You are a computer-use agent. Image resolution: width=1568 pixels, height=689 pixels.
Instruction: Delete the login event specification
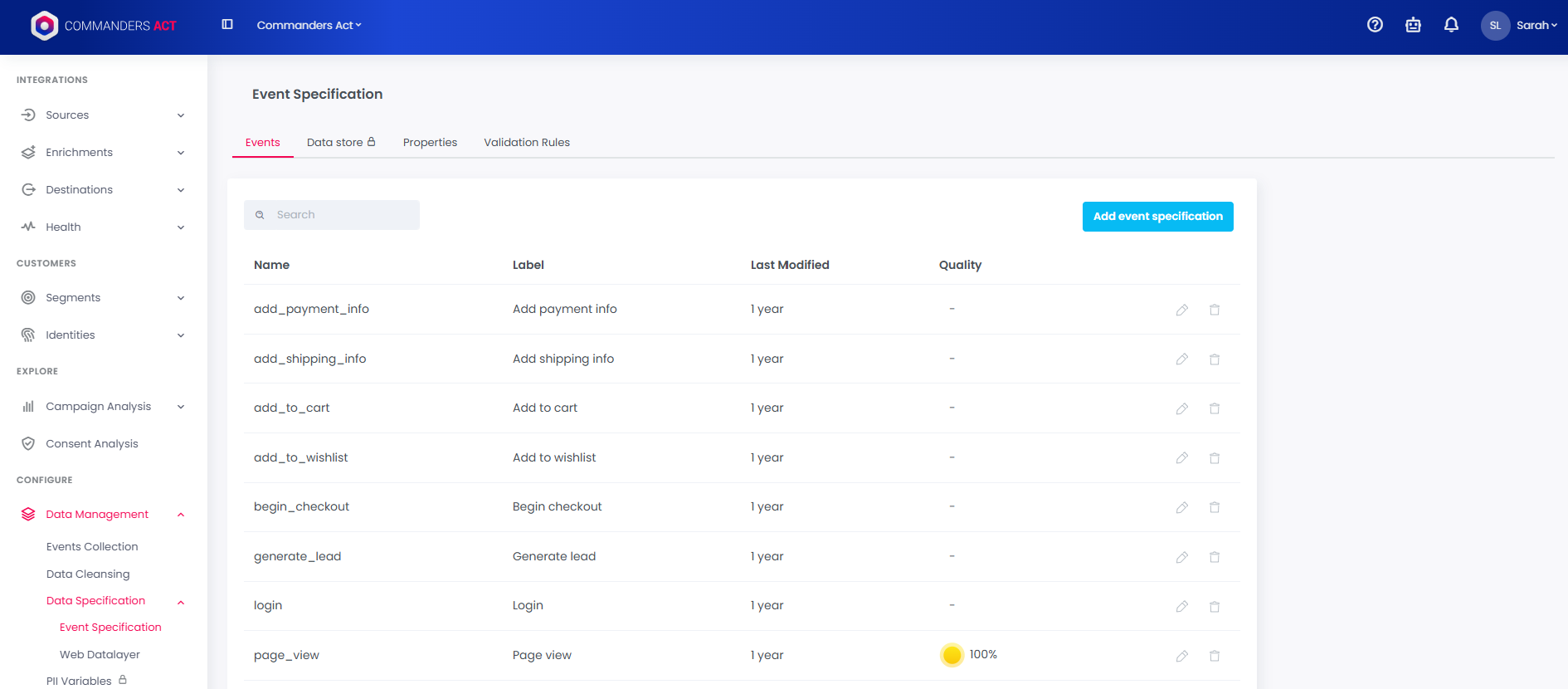coord(1215,607)
